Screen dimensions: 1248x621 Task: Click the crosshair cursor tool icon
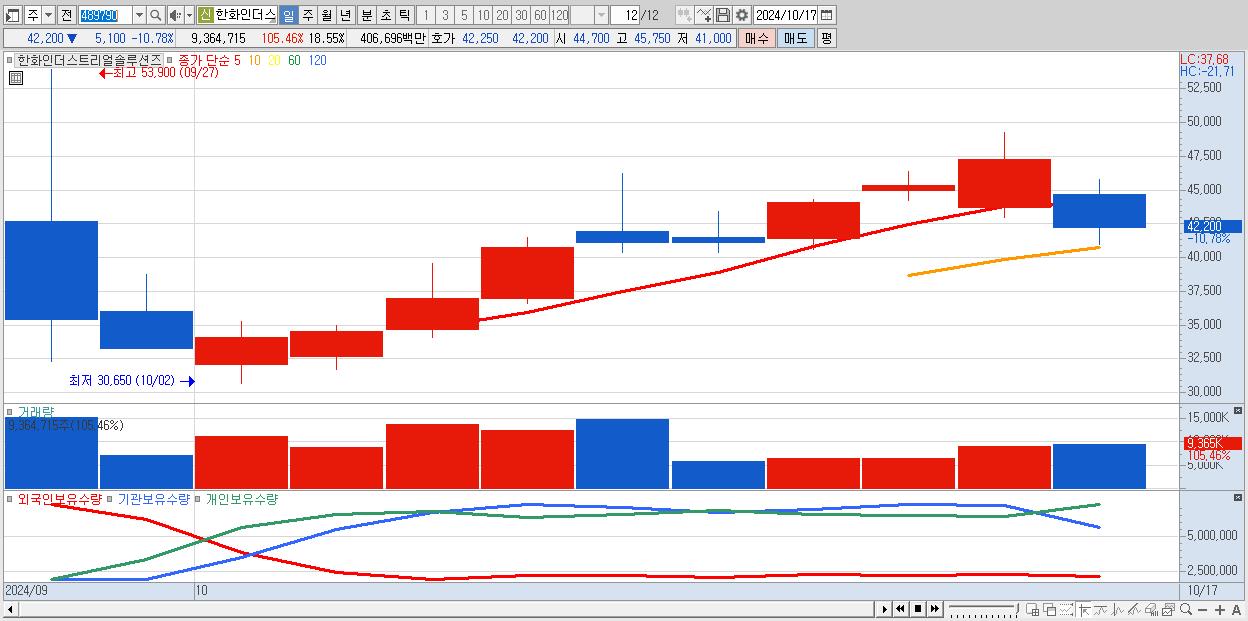tap(1084, 610)
